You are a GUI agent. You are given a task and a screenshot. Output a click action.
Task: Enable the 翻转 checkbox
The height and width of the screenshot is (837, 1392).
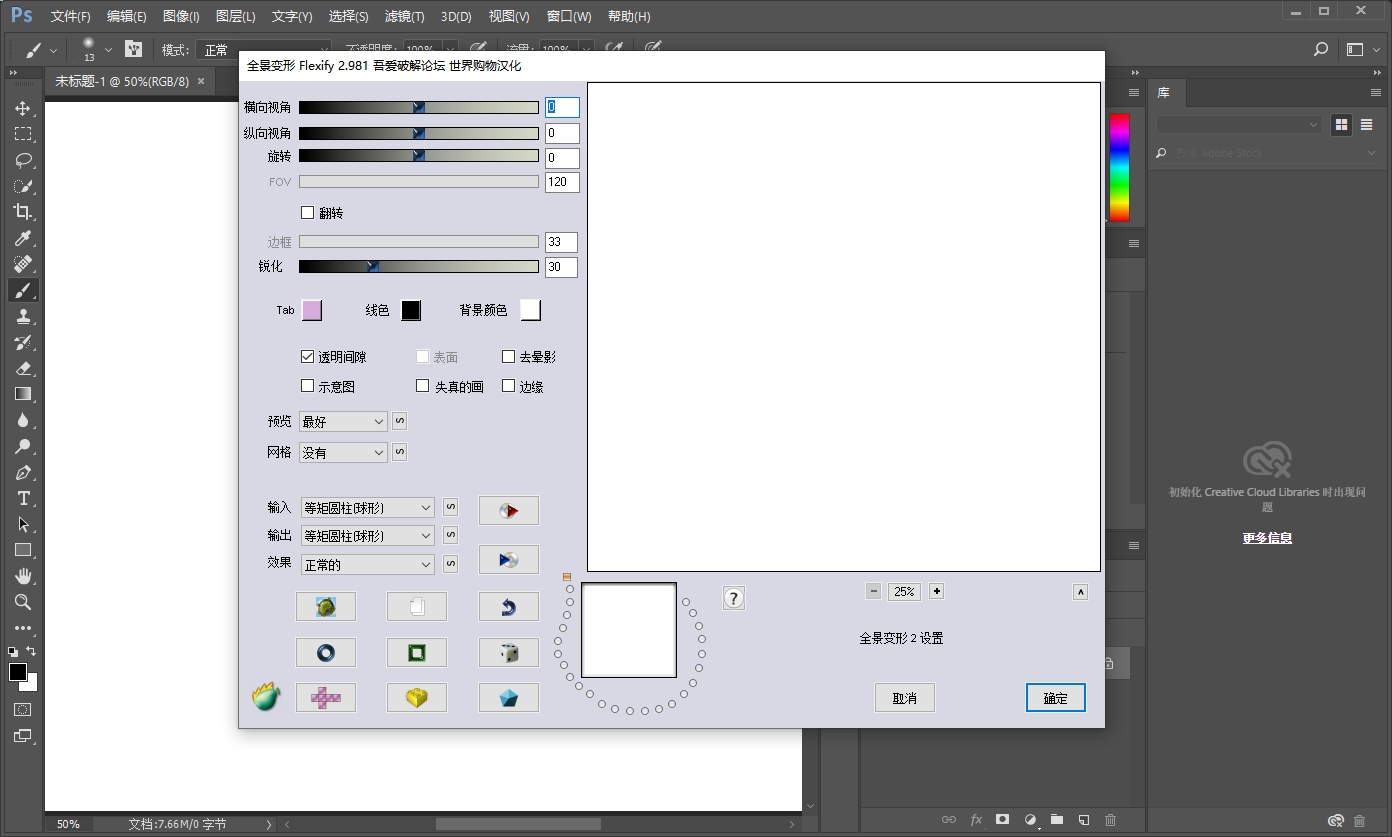tap(308, 213)
